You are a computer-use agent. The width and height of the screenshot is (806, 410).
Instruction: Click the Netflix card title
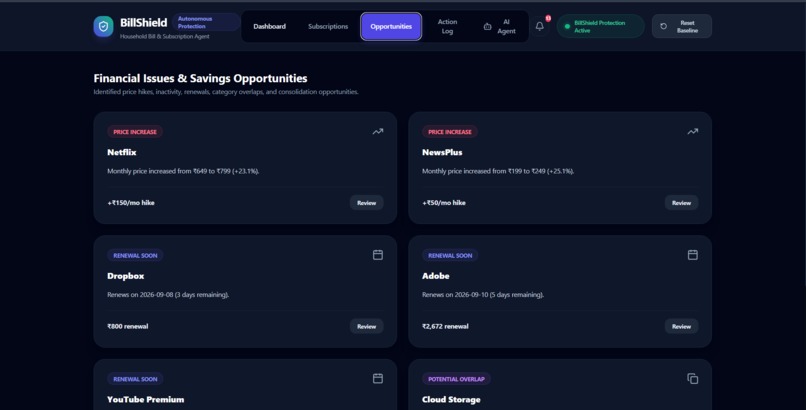tap(122, 153)
